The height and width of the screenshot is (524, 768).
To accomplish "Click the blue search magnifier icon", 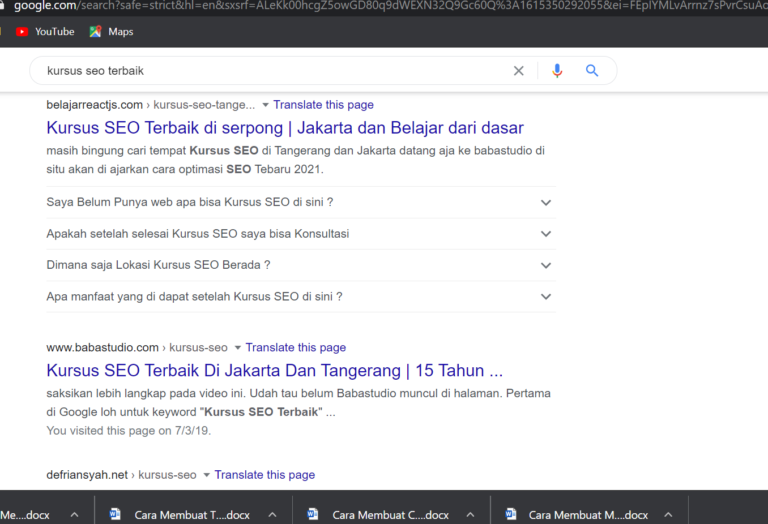I will click(592, 71).
